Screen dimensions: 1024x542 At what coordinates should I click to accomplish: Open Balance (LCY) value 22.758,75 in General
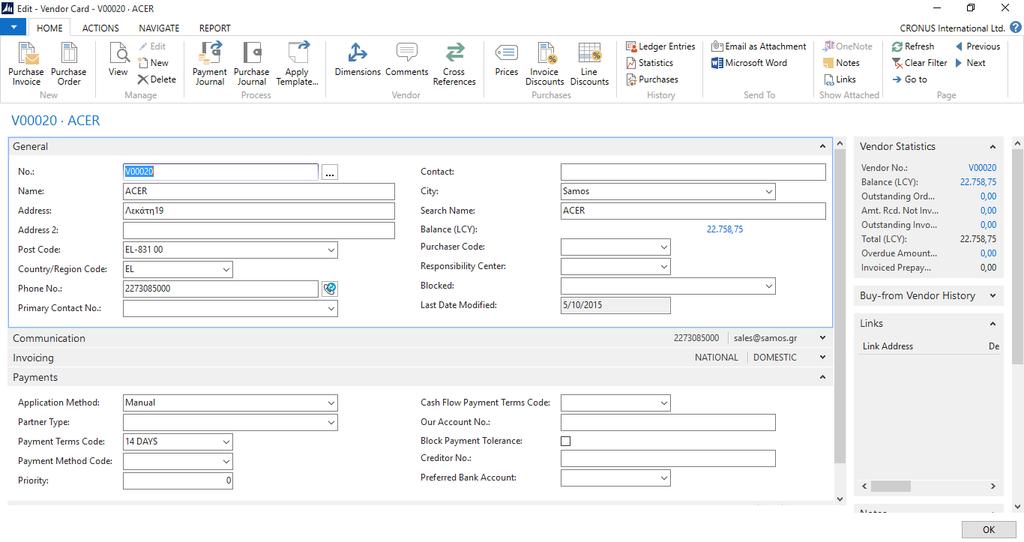(x=725, y=229)
